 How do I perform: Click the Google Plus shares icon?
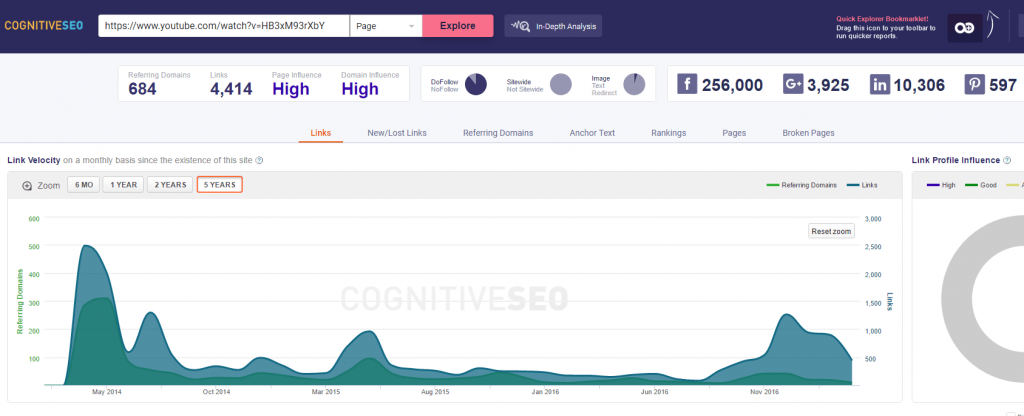click(x=793, y=84)
